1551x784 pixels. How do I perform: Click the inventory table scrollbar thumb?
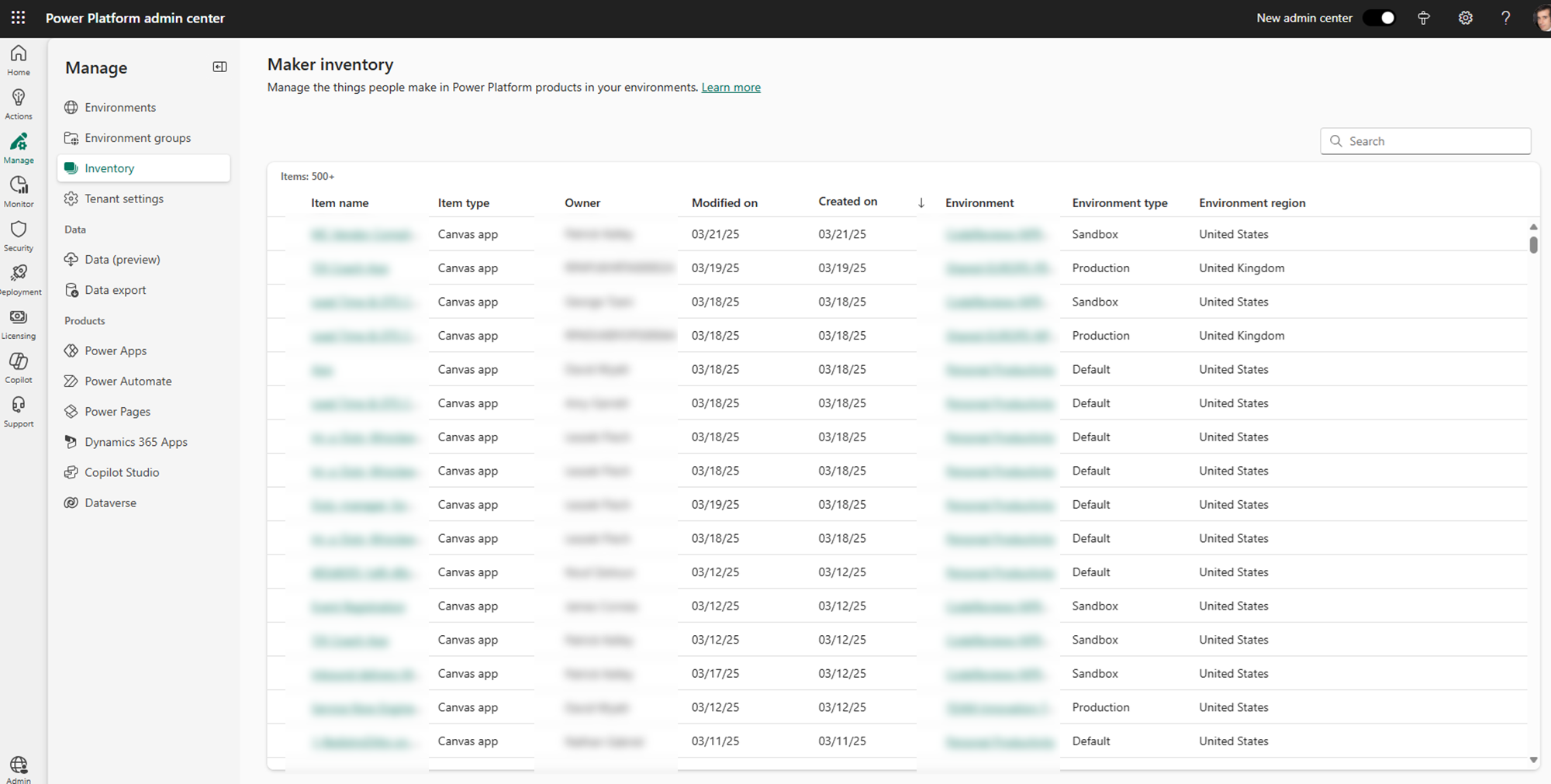(1533, 245)
